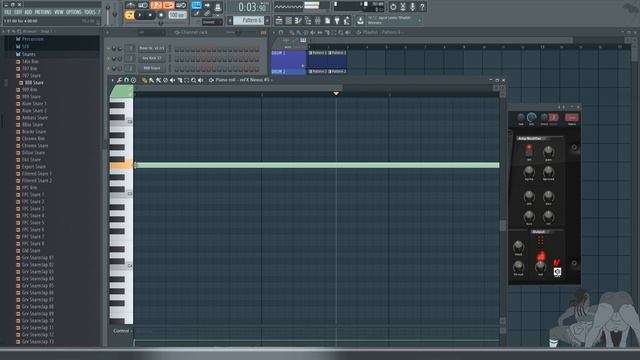Select the dashed-rectangle Select tool in Piano roll
Screen dimensions: 640x360
tap(187, 80)
